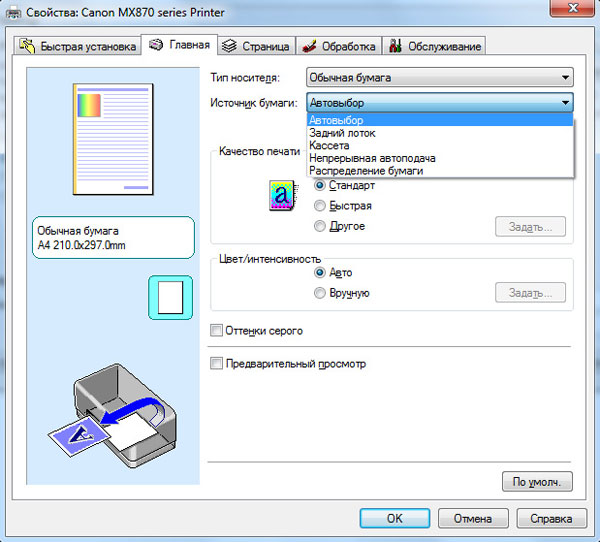Click Задать button for color intensity
This screenshot has height=542, width=600.
point(530,293)
